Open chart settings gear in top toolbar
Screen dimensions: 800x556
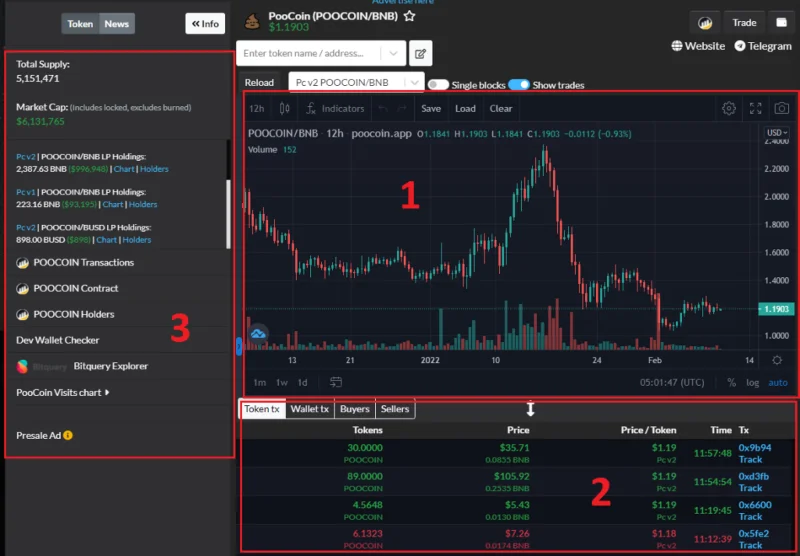pyautogui.click(x=729, y=108)
